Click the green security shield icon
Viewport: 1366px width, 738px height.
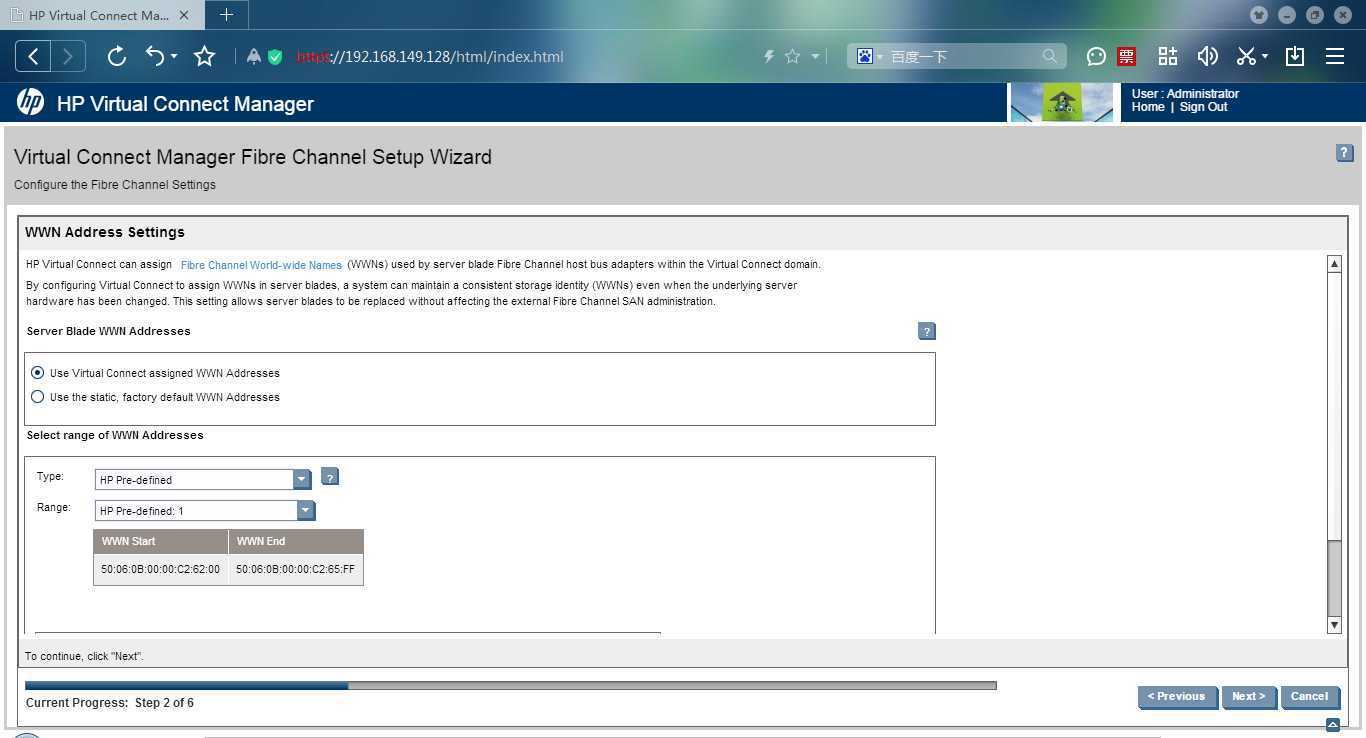pyautogui.click(x=275, y=57)
